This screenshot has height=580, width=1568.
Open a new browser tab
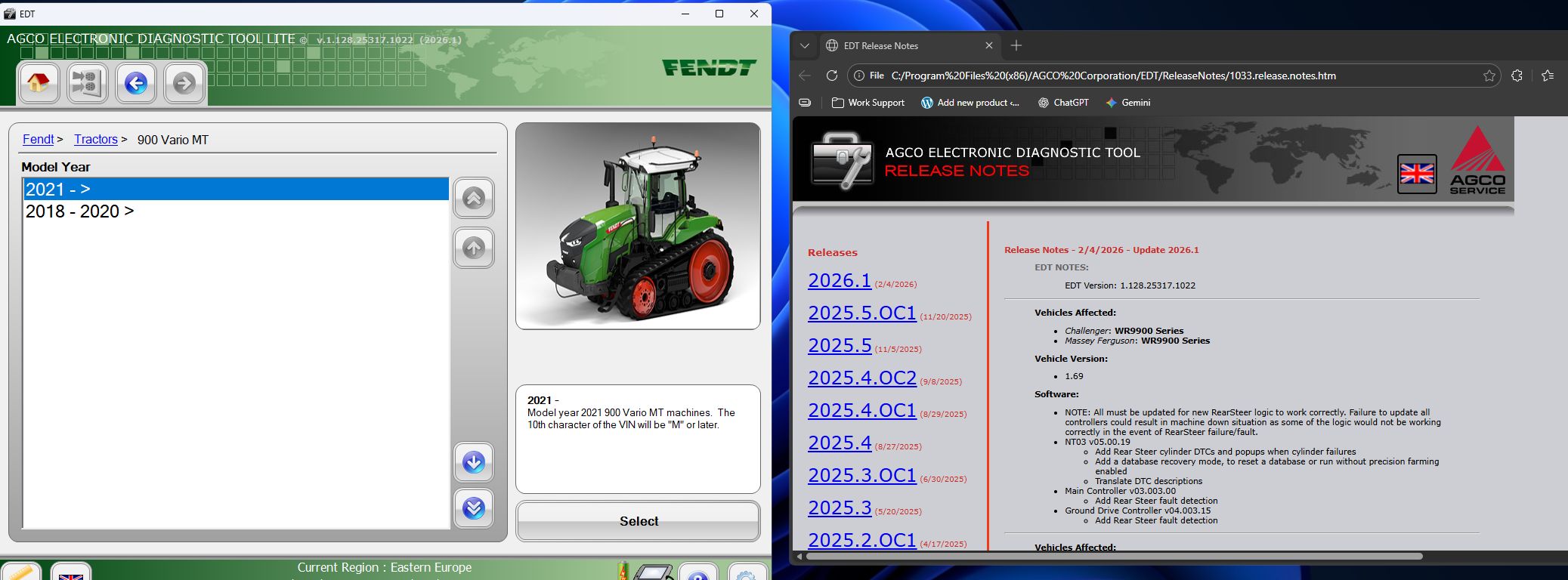coord(1016,45)
